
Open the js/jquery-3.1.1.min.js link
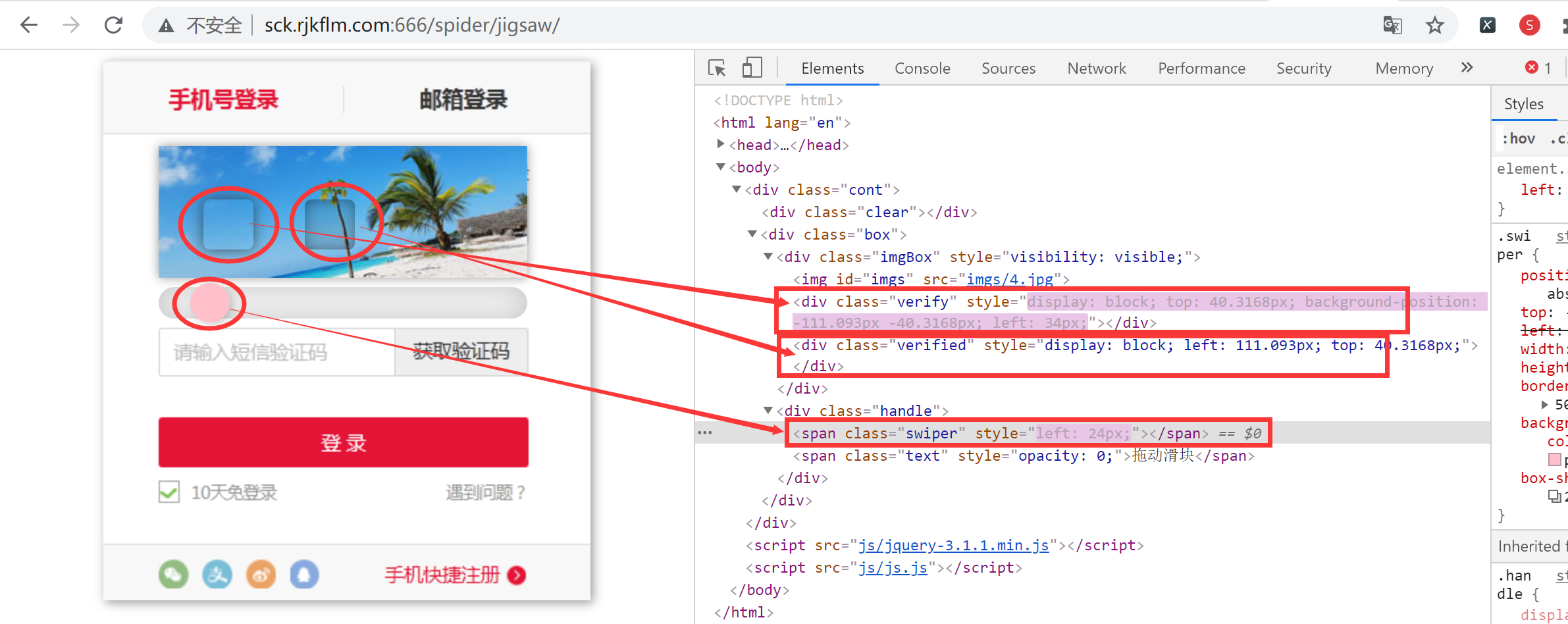point(953,545)
